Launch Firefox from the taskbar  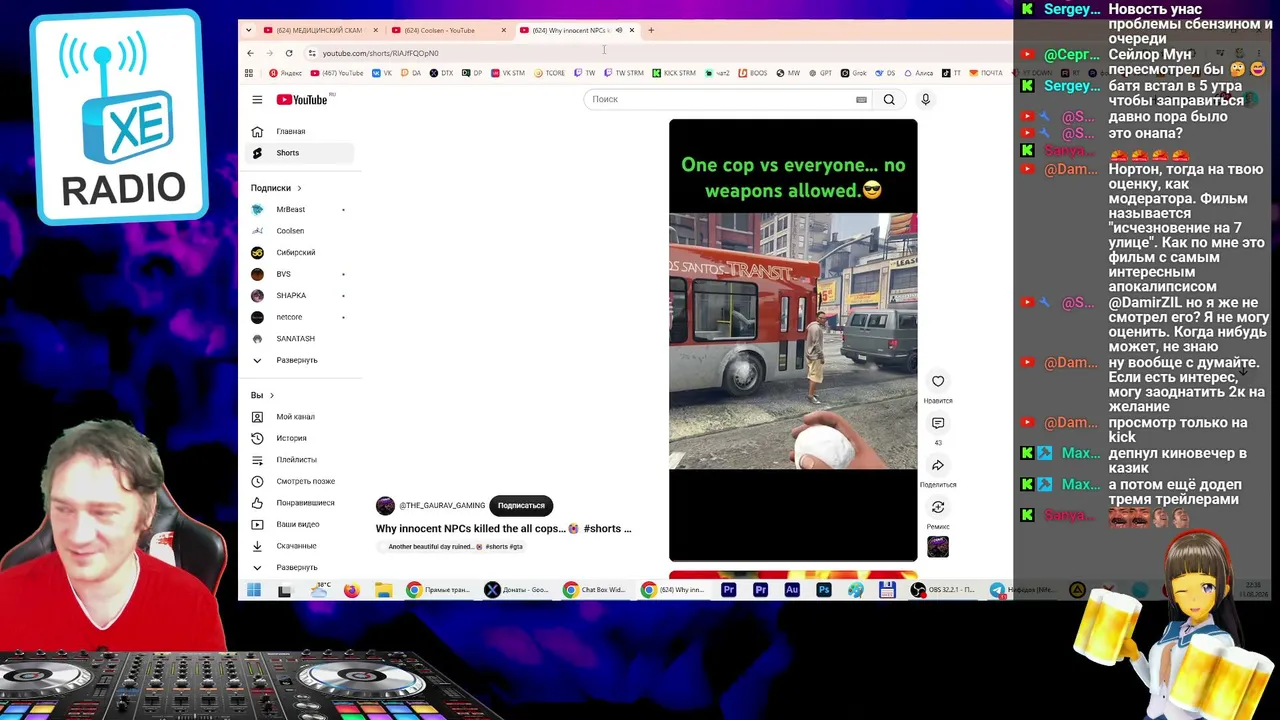(x=351, y=590)
